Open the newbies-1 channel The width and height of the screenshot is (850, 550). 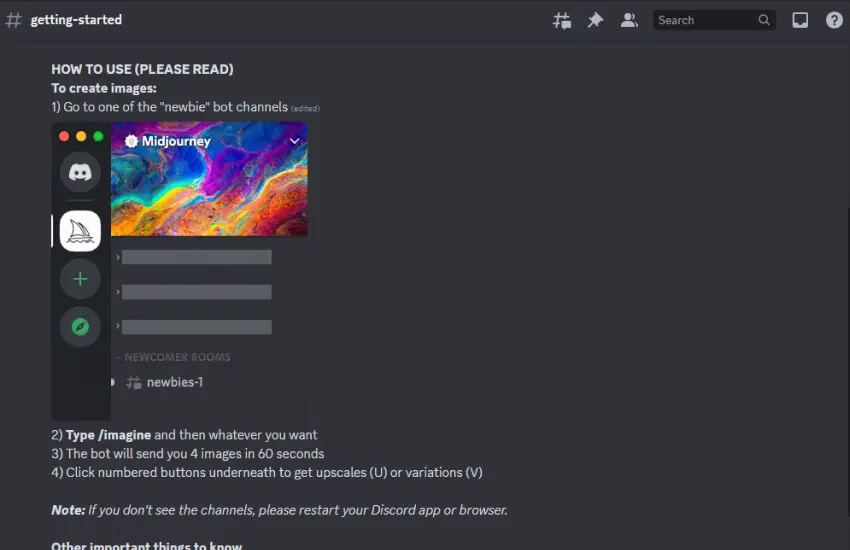pos(165,383)
